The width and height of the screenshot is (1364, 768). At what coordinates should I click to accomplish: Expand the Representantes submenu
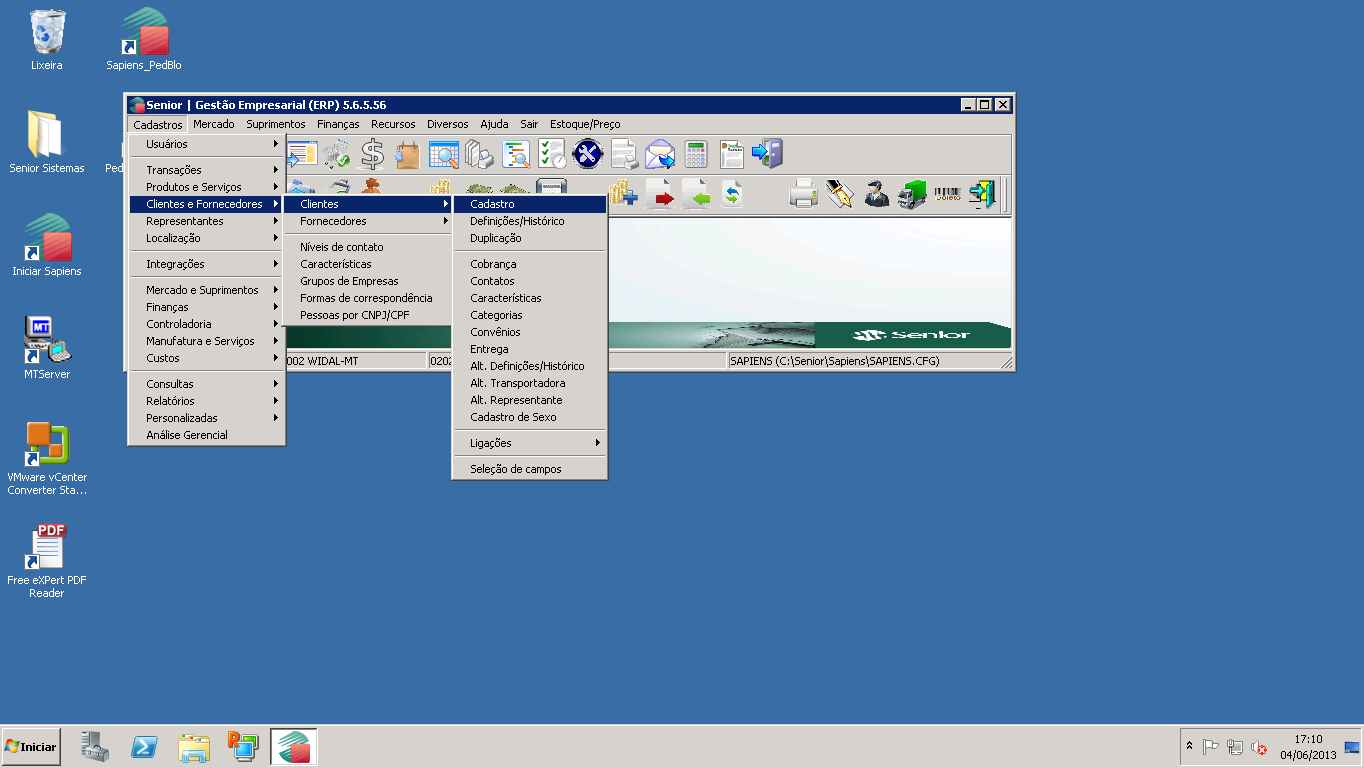pyautogui.click(x=207, y=221)
